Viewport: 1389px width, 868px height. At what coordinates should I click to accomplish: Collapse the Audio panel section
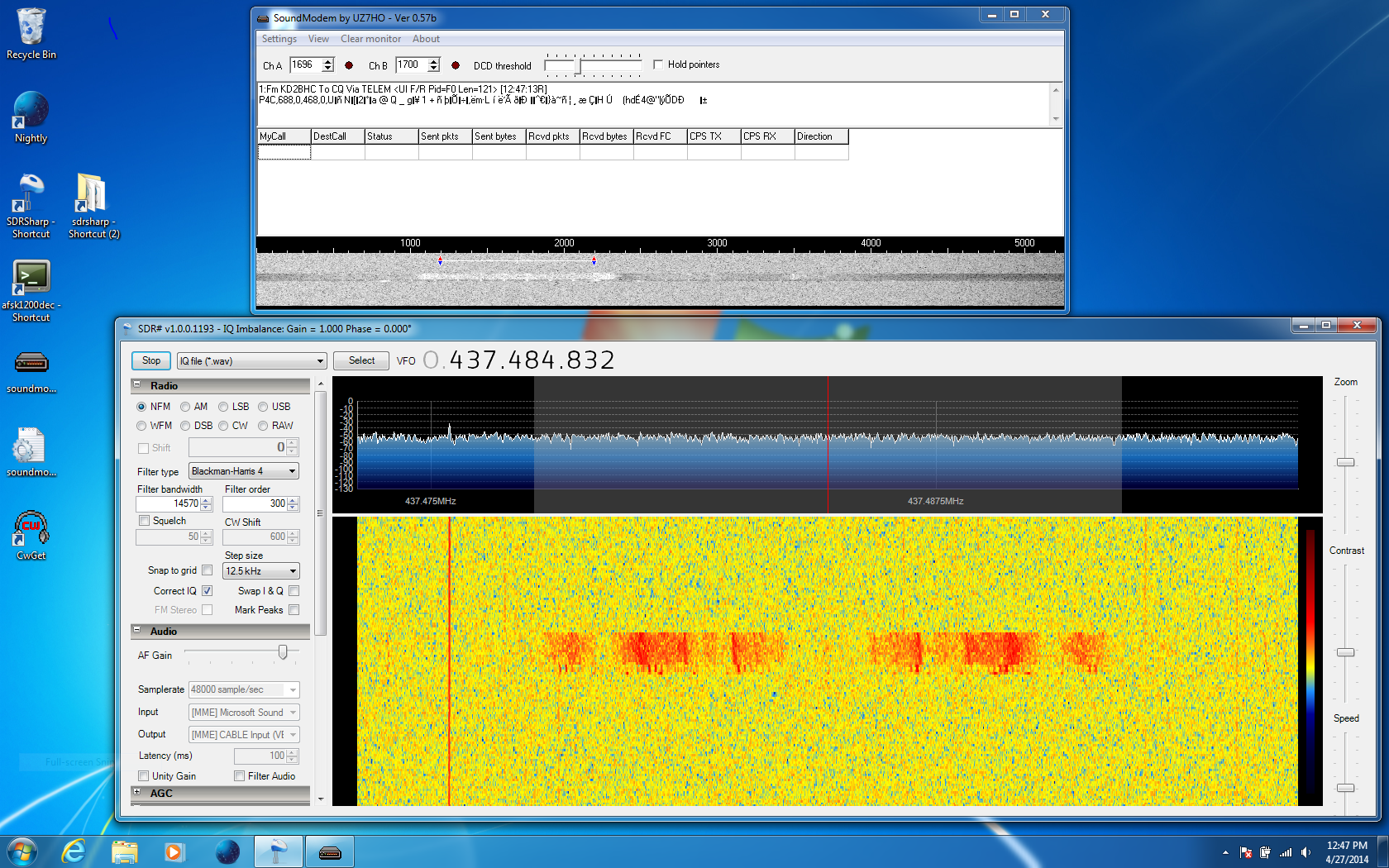[x=137, y=631]
